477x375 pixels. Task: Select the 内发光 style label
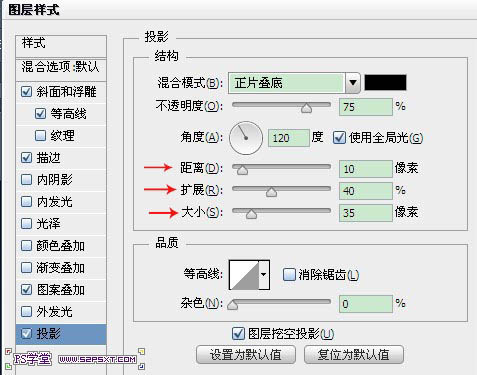tap(54, 202)
